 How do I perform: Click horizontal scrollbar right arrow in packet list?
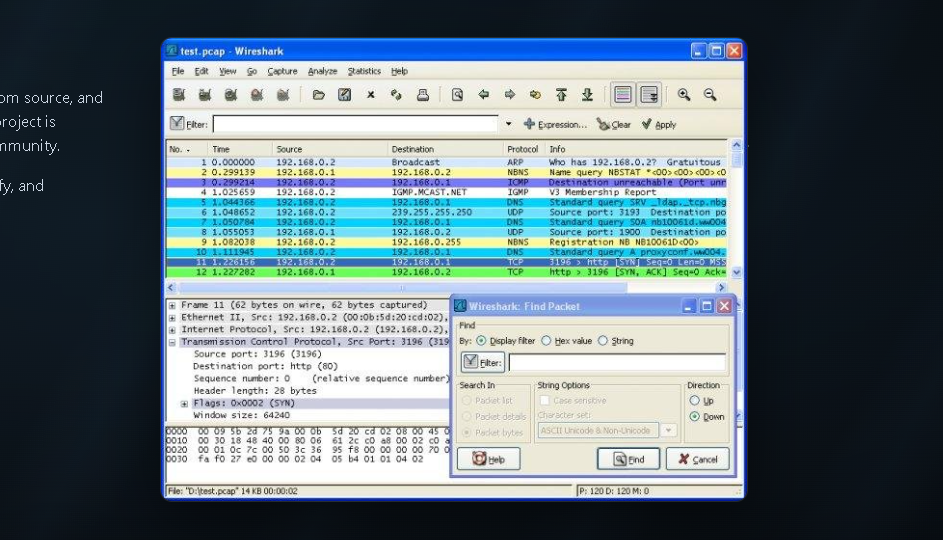point(721,287)
